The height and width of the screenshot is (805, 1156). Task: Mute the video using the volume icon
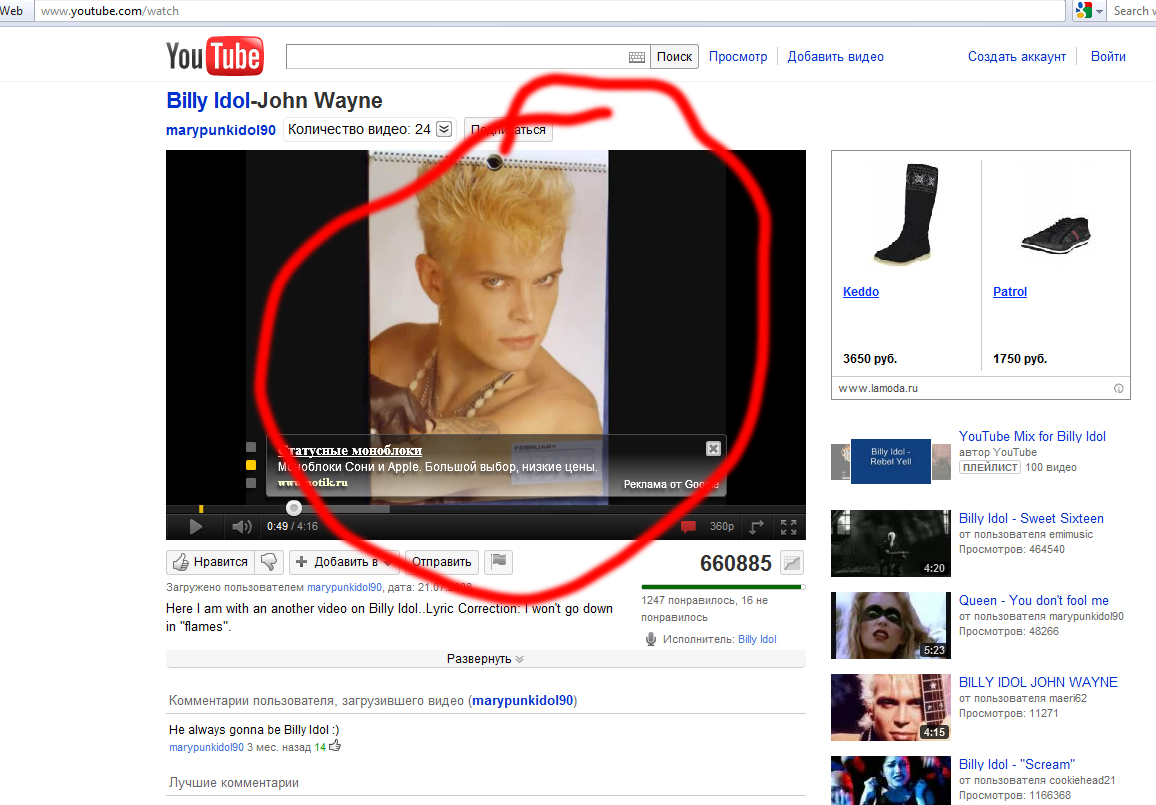pyautogui.click(x=241, y=526)
